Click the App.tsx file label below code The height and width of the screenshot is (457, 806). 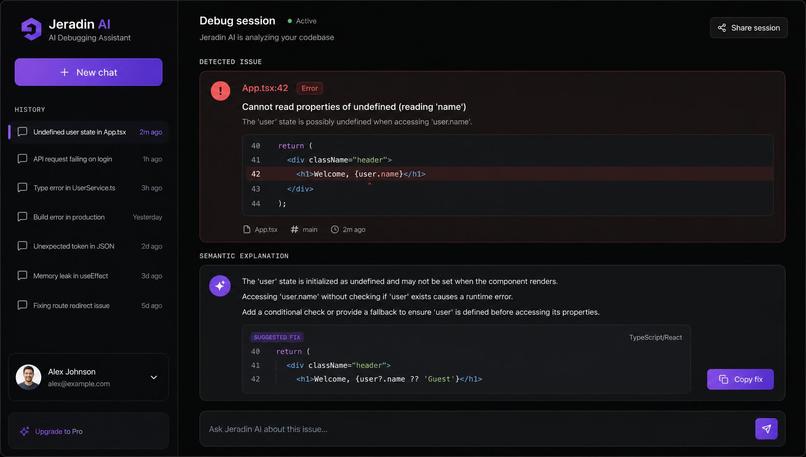266,230
